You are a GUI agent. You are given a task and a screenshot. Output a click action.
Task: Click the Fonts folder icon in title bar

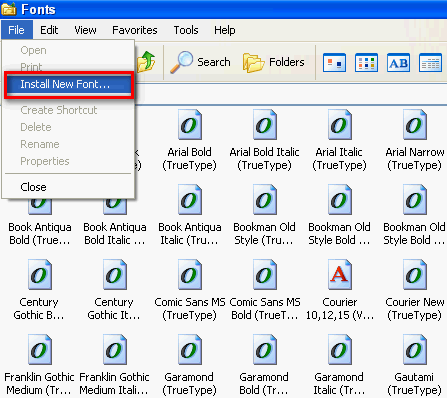pyautogui.click(x=8, y=9)
